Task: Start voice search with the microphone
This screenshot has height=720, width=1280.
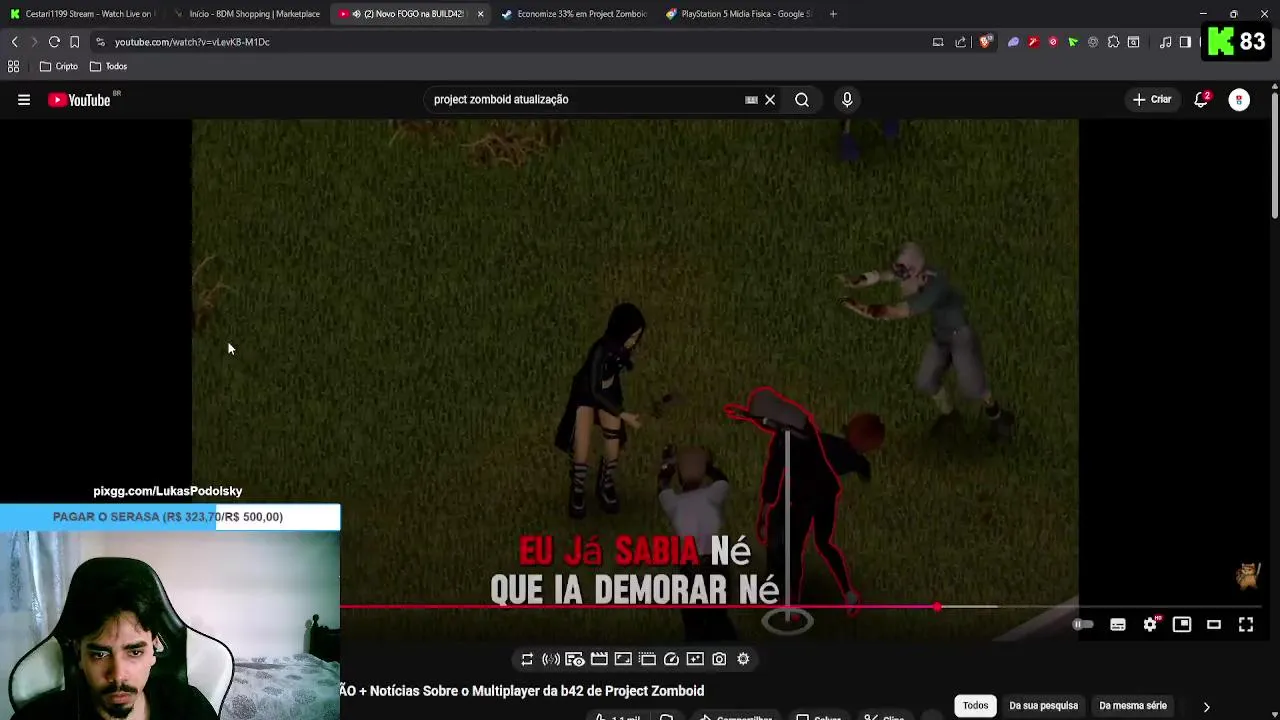Action: point(847,100)
